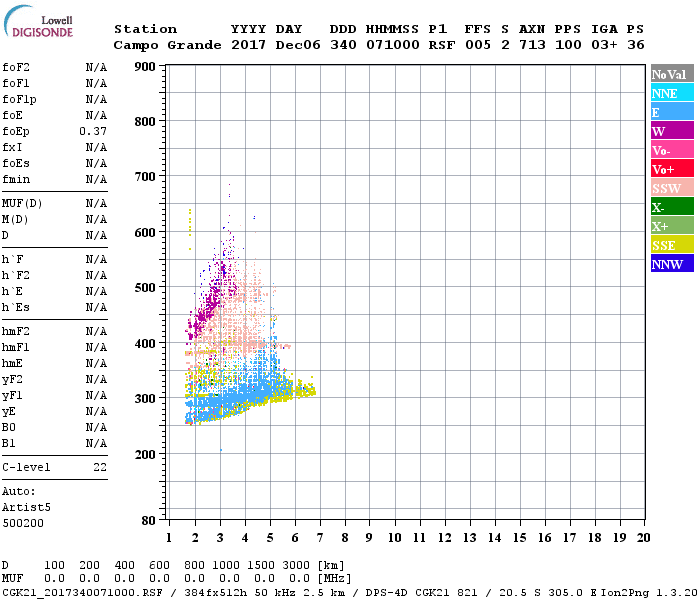
Task: Click the foF1 parameter label
Action: 16,83
